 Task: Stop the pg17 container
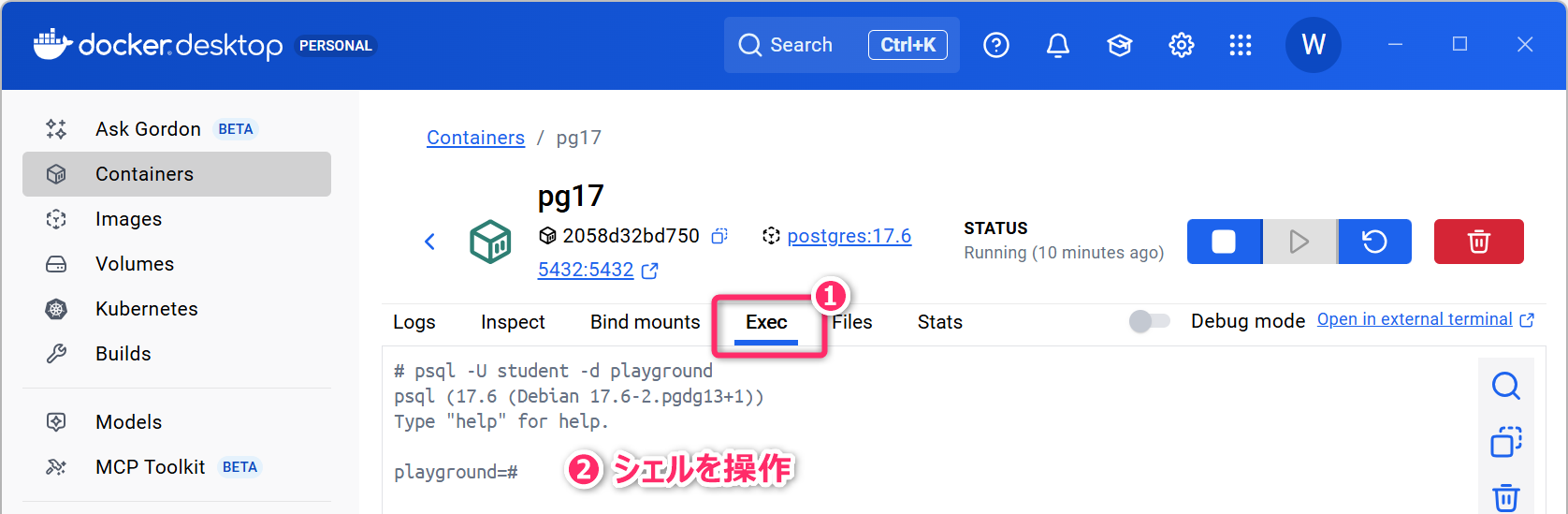[x=1224, y=242]
